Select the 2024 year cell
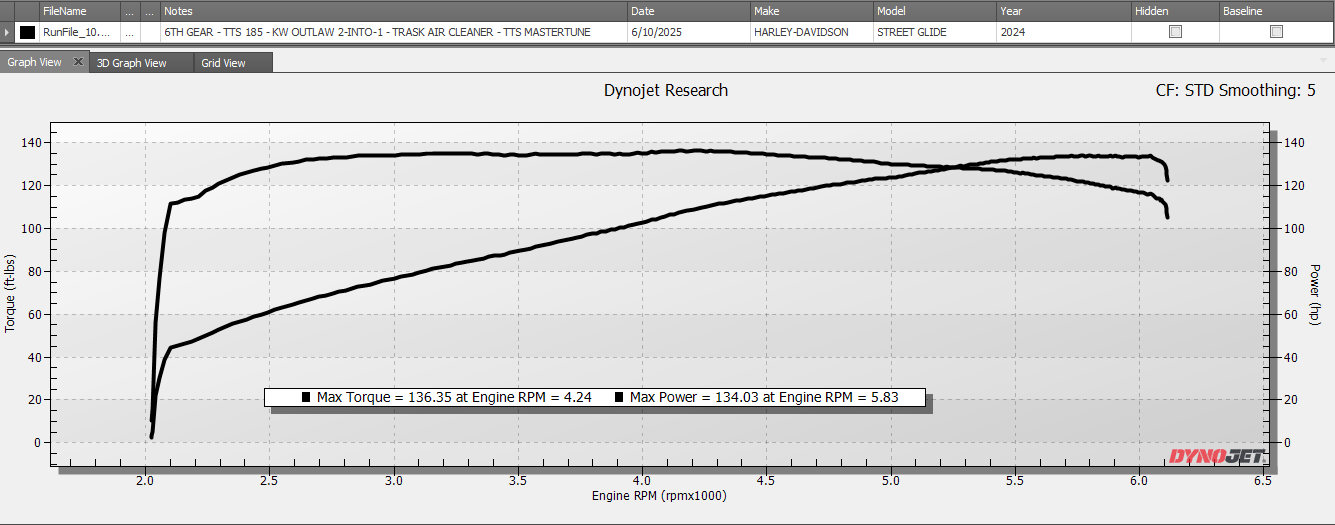 [1064, 32]
